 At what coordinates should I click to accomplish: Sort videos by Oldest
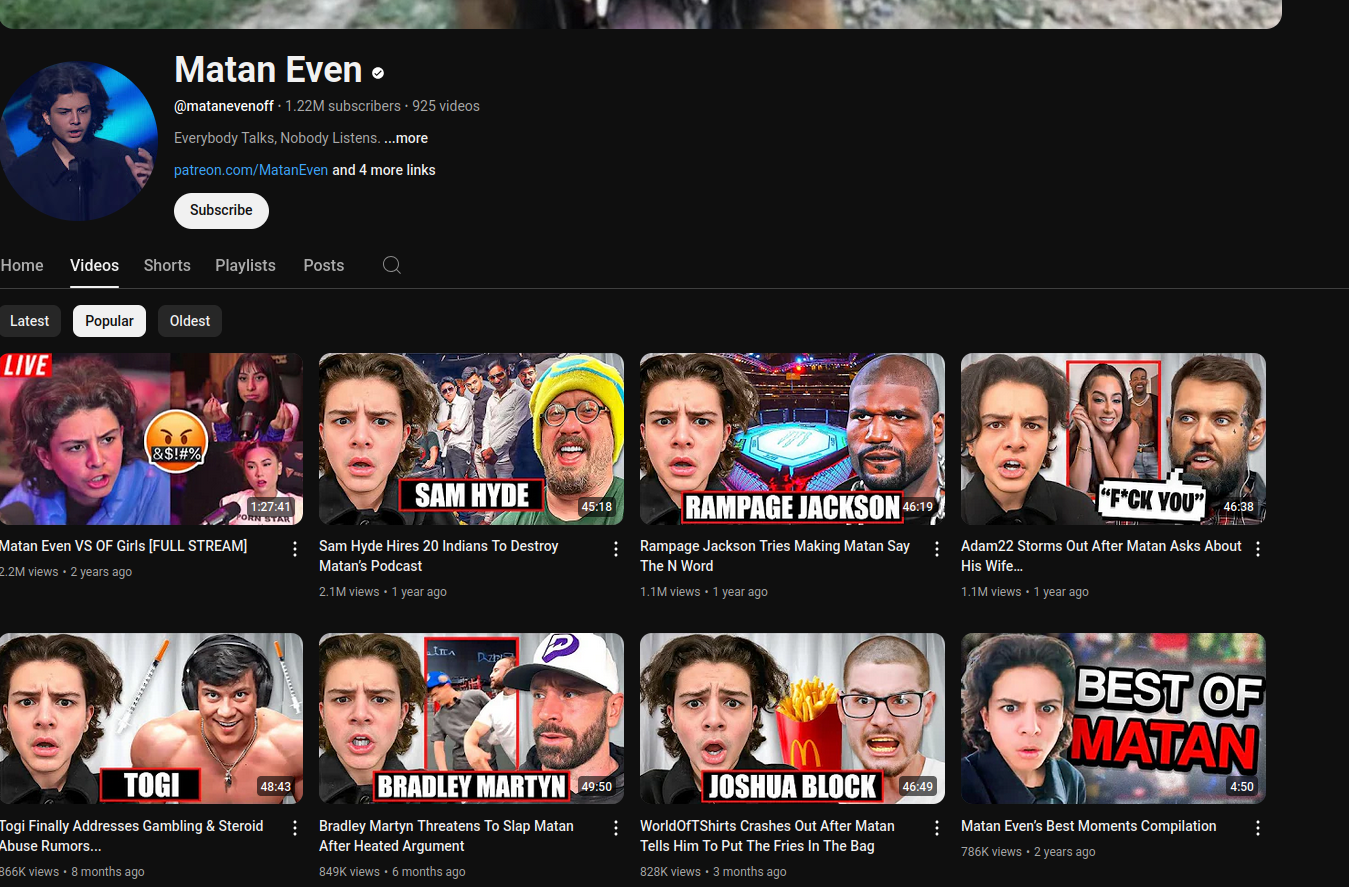(x=190, y=321)
